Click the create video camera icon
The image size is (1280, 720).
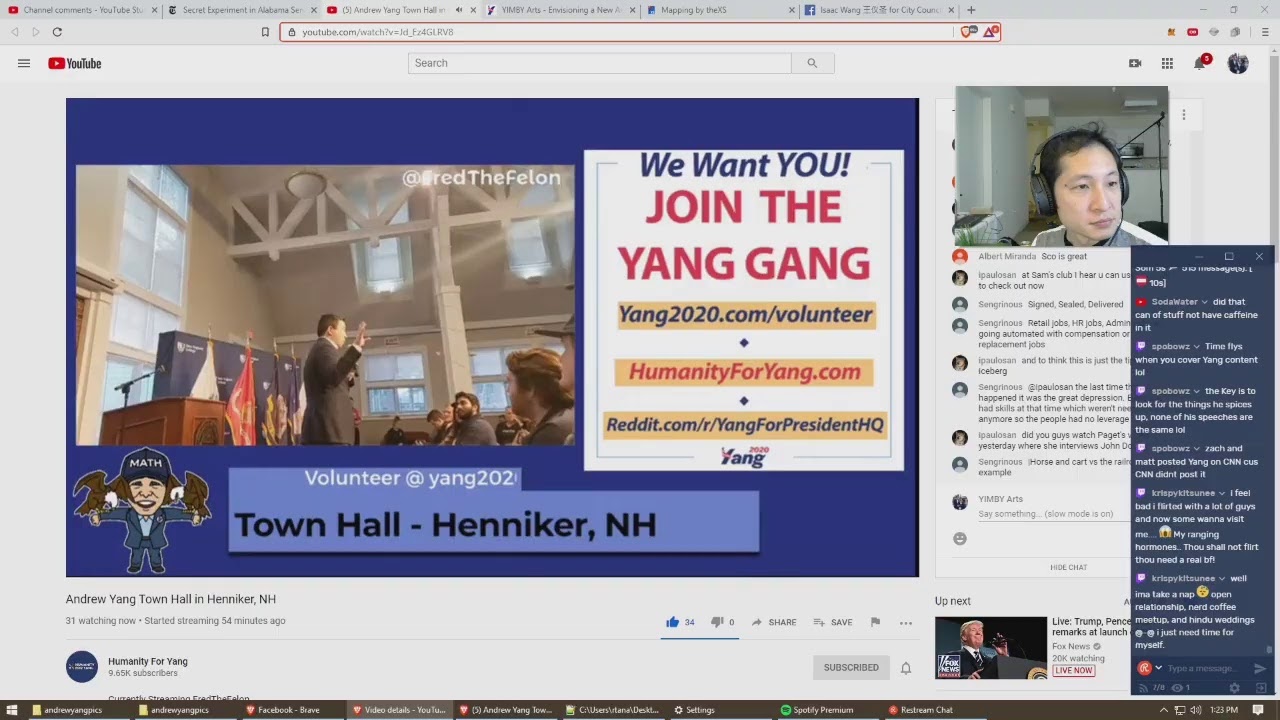pos(1135,63)
